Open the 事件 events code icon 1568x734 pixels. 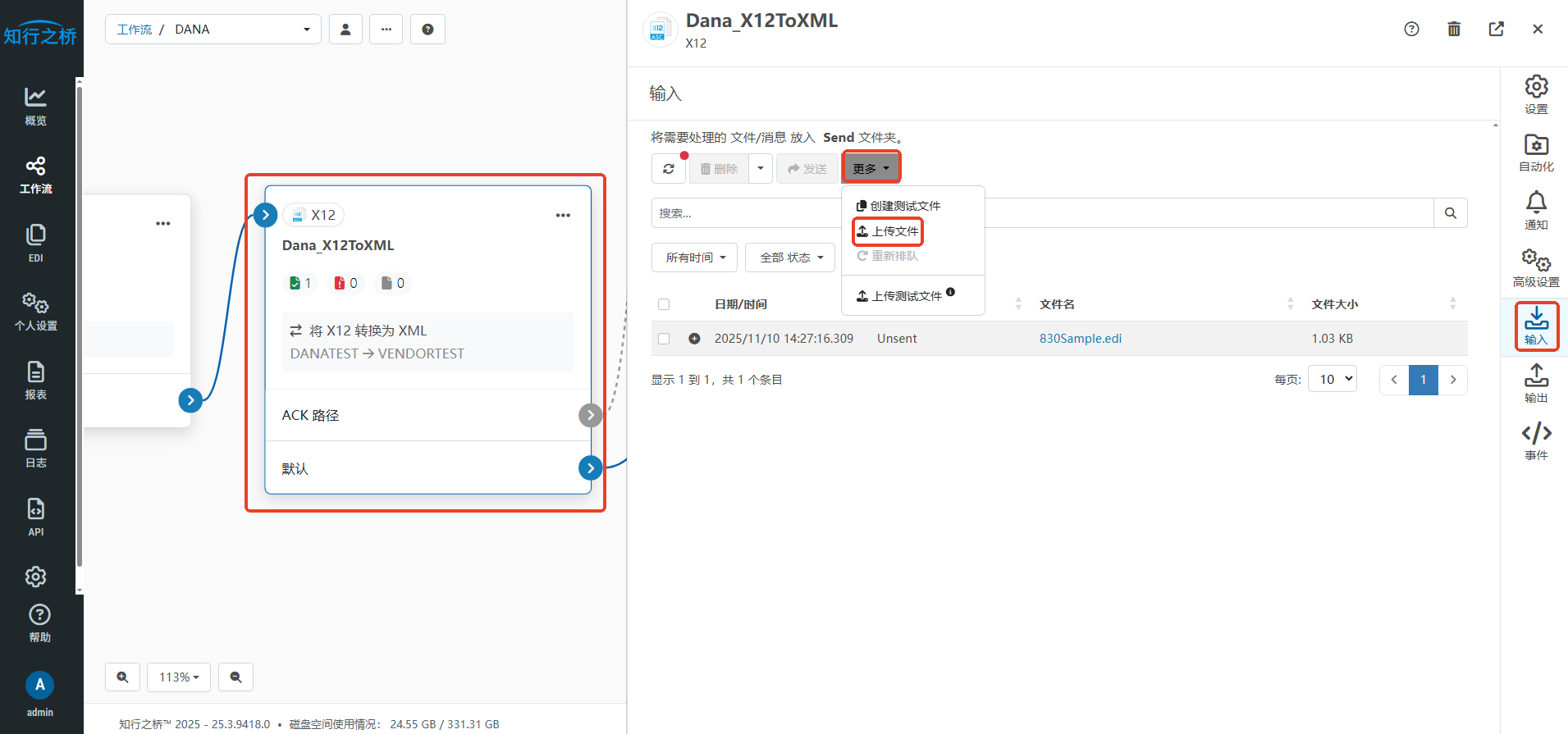click(1535, 440)
